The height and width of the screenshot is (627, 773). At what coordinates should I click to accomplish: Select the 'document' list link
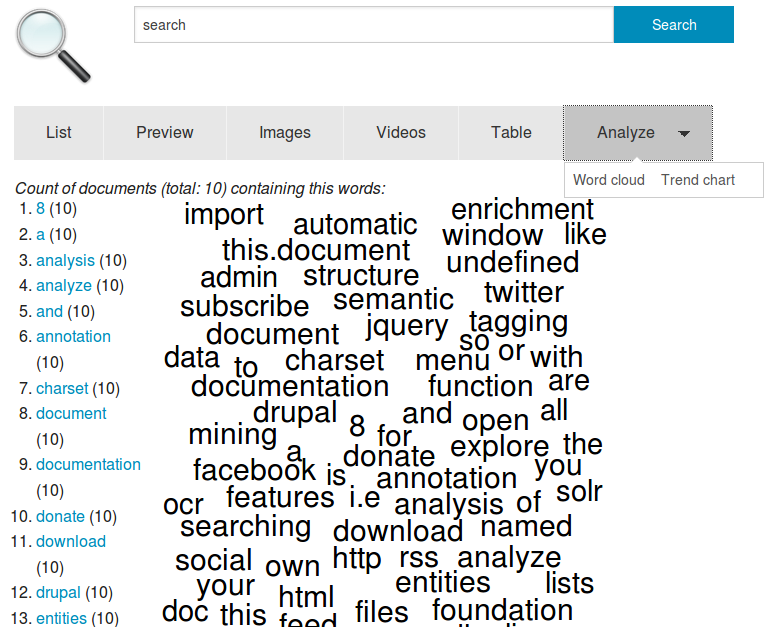[x=71, y=413]
